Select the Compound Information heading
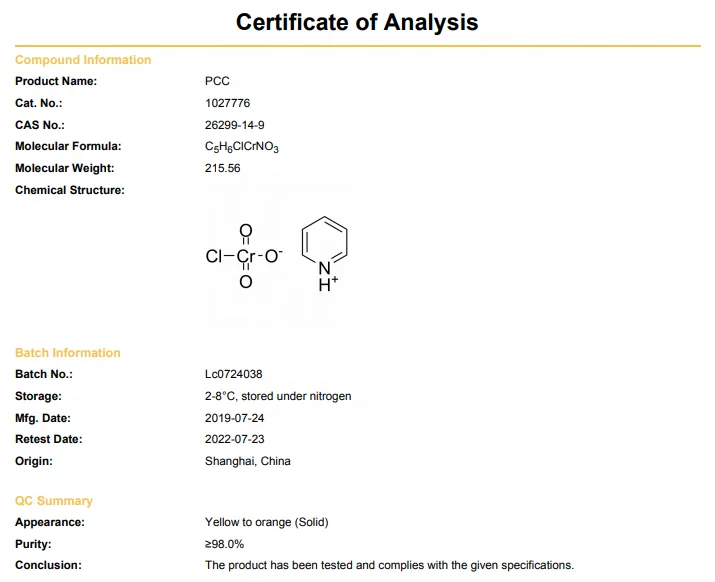The image size is (715, 582). [x=83, y=60]
